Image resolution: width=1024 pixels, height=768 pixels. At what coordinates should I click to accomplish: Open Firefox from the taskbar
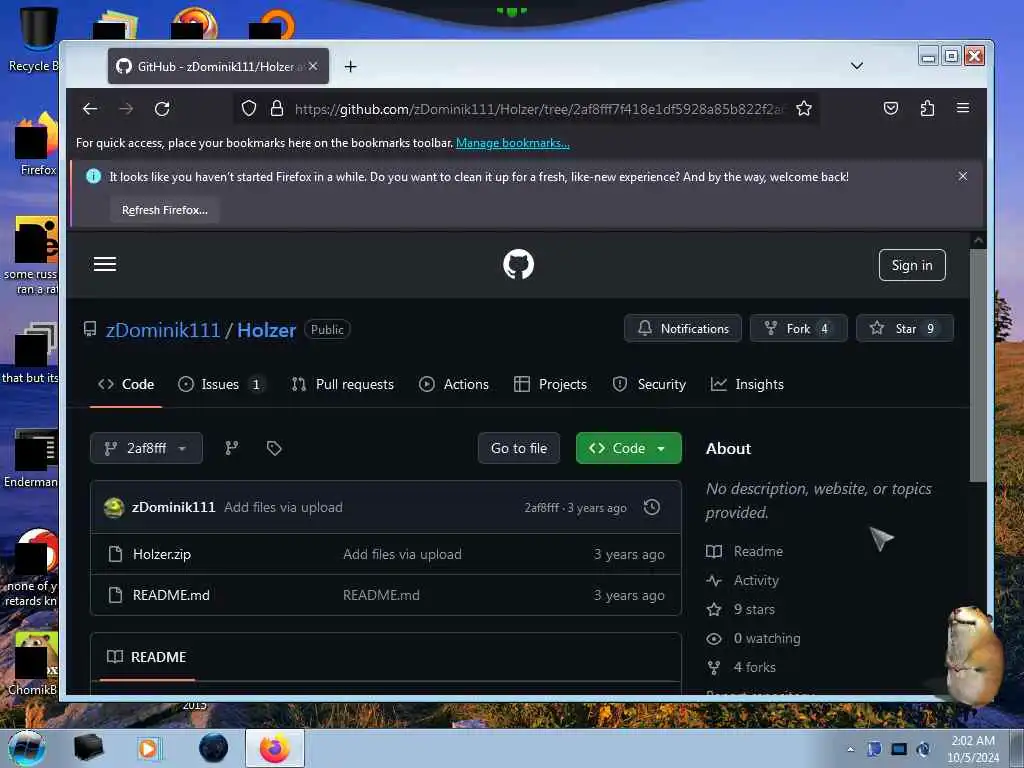click(275, 748)
